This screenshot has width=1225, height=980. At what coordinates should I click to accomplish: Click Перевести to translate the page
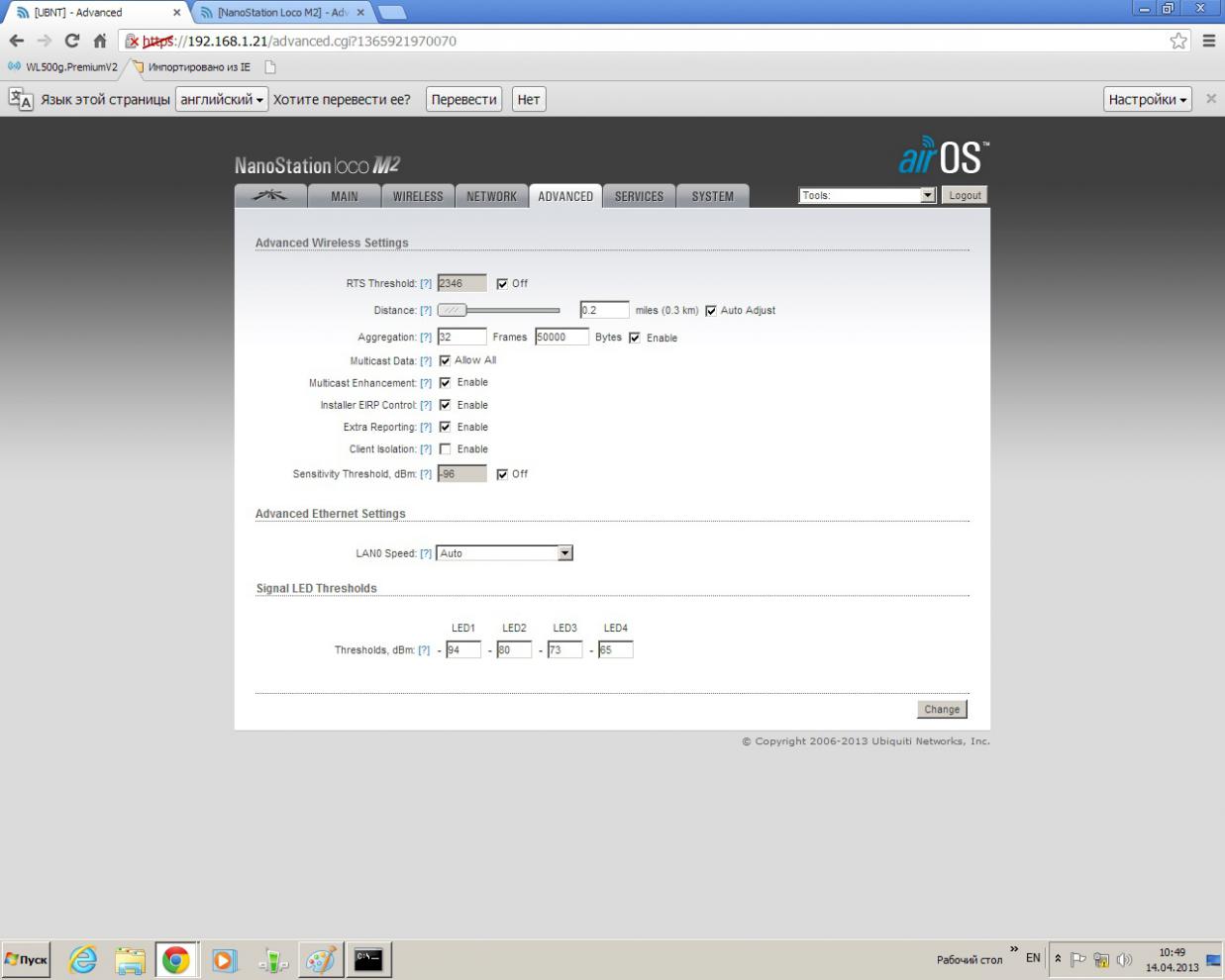[x=464, y=99]
